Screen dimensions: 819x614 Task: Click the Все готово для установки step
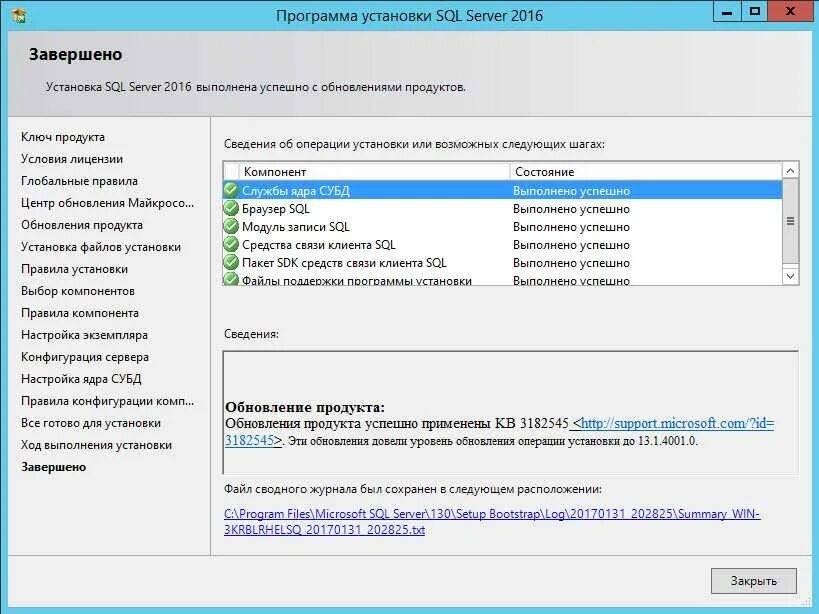[x=91, y=423]
